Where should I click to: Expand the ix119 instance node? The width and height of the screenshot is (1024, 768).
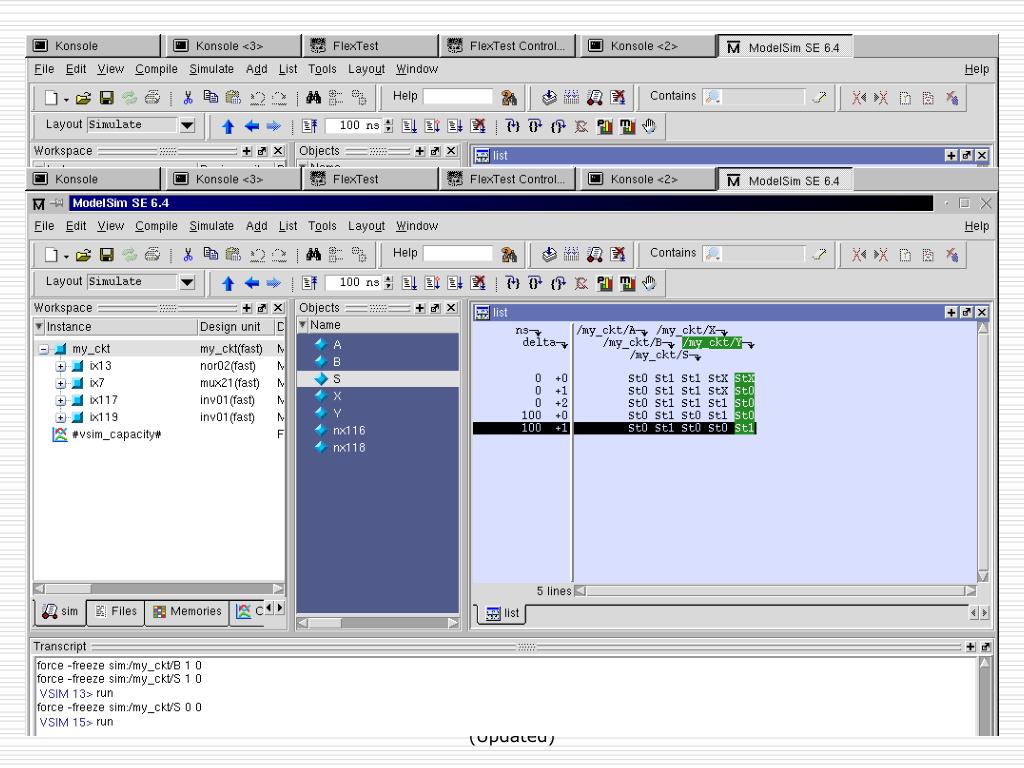(x=60, y=417)
